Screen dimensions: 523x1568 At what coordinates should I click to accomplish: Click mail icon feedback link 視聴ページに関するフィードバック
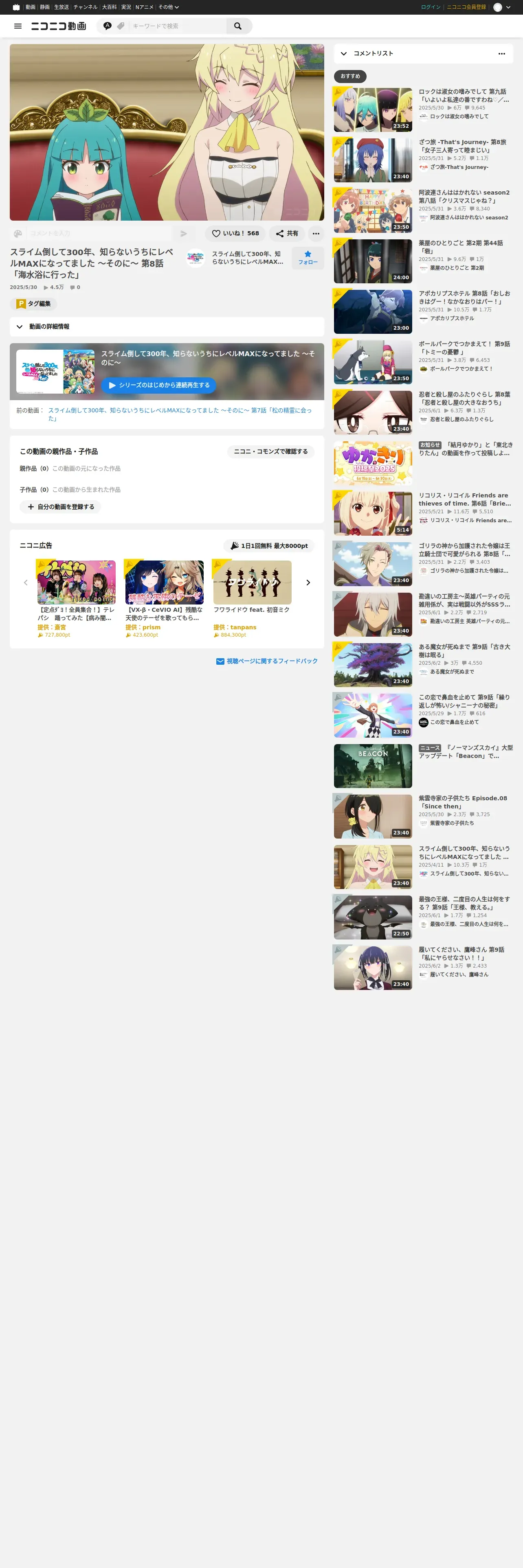[x=267, y=661]
